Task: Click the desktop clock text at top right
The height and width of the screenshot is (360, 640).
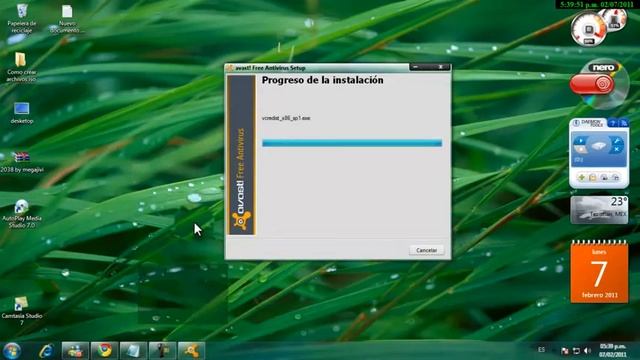Action: pos(596,4)
